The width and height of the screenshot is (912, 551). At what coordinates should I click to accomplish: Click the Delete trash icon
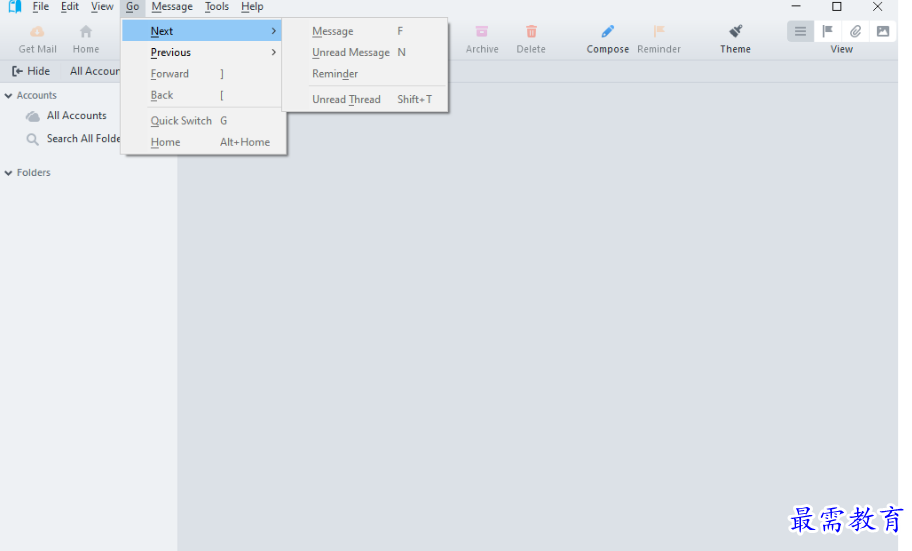pyautogui.click(x=531, y=31)
